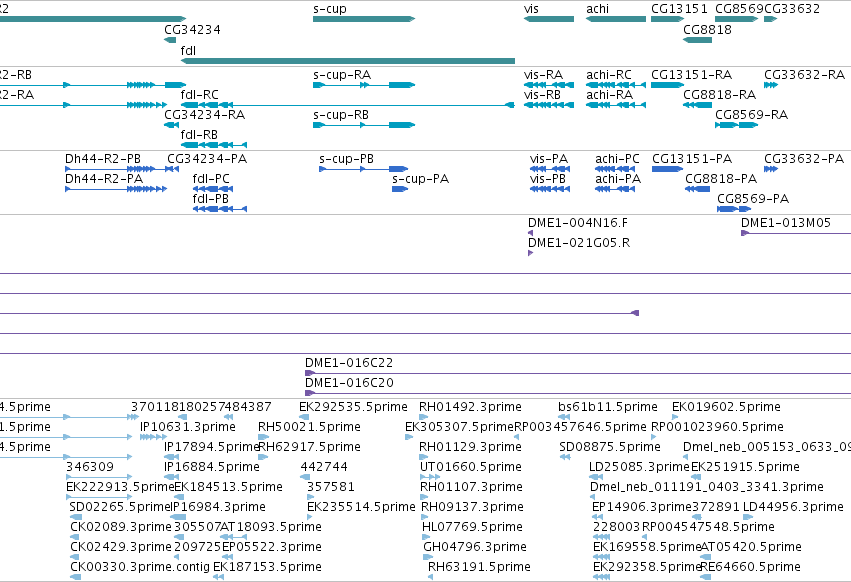The width and height of the screenshot is (851, 582).
Task: Click the CG34234 gene label
Action: click(x=192, y=29)
